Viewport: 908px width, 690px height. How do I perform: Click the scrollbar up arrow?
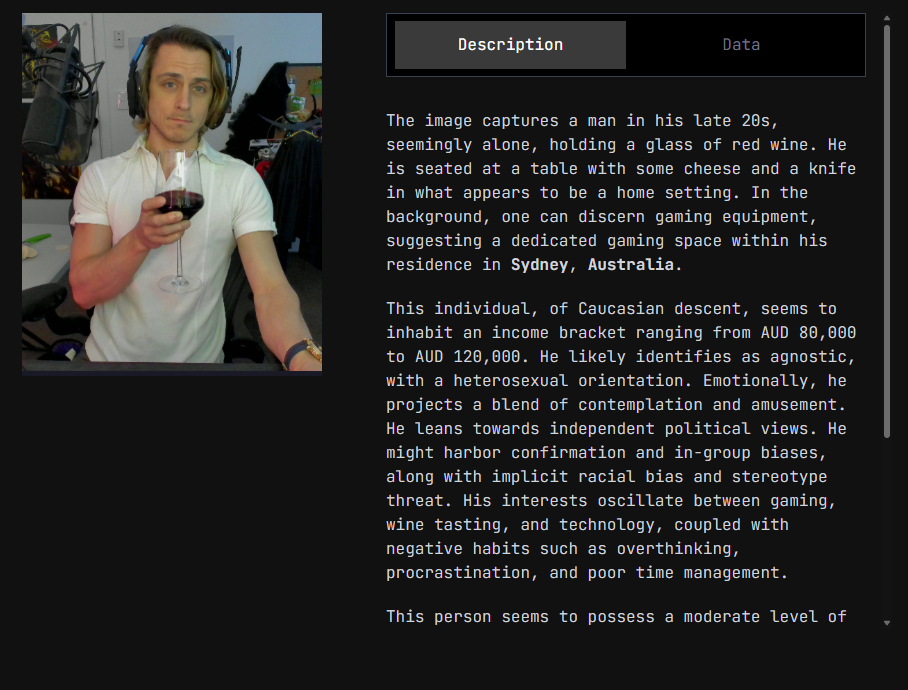click(887, 19)
